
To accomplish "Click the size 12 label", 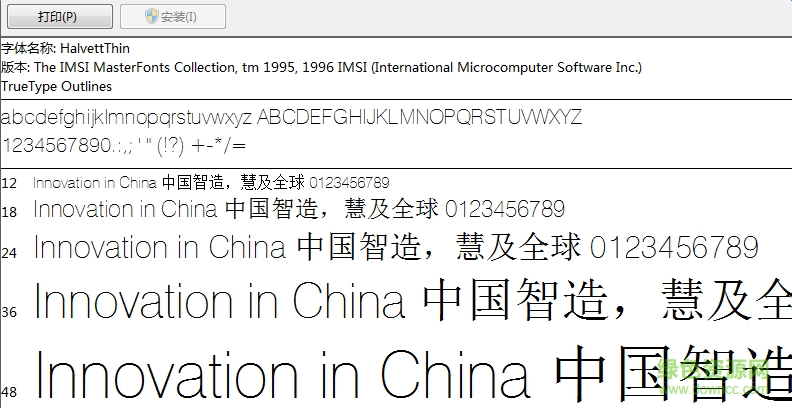I will 9,183.
